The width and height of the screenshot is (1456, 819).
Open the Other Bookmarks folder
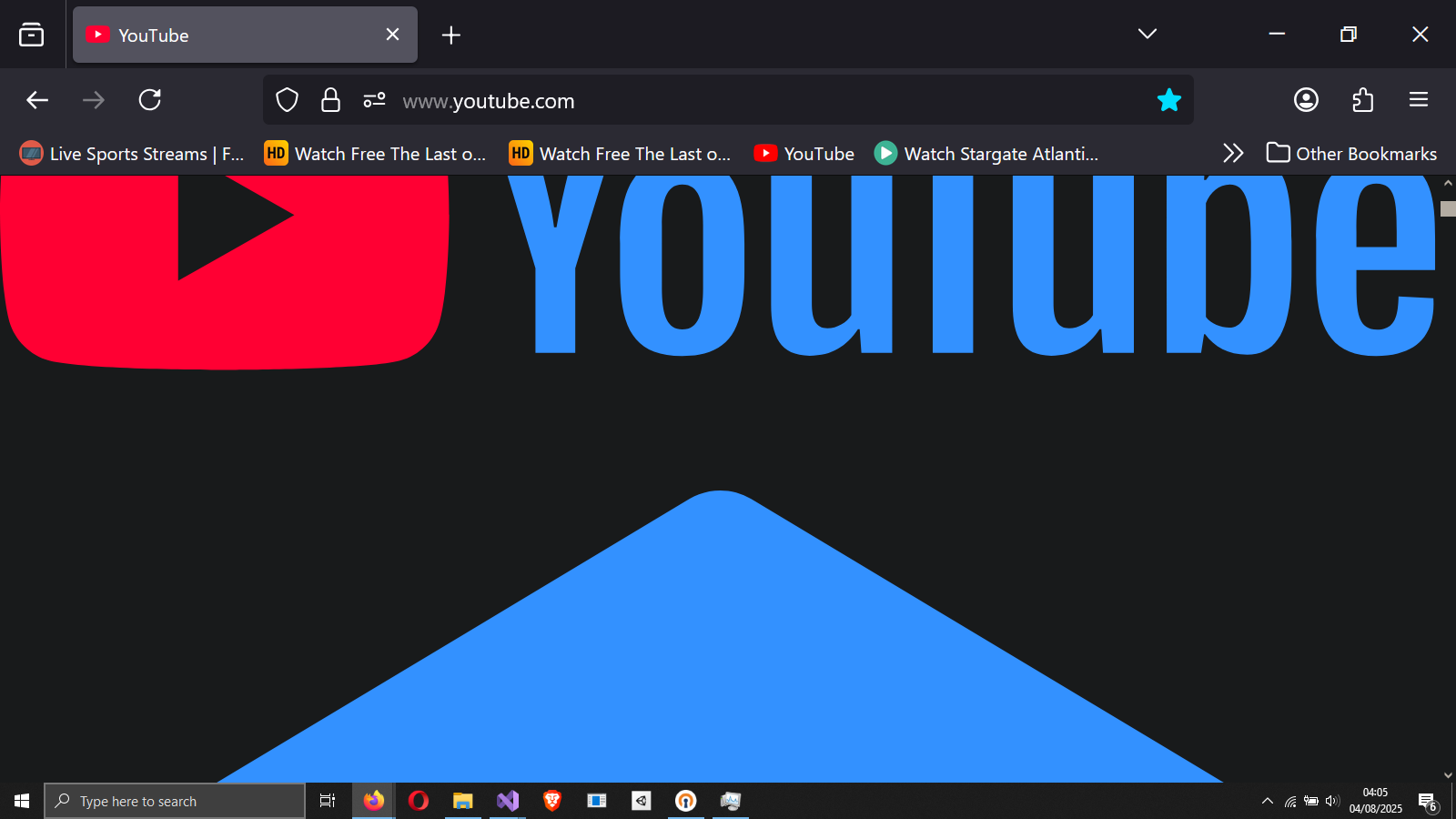[1351, 154]
